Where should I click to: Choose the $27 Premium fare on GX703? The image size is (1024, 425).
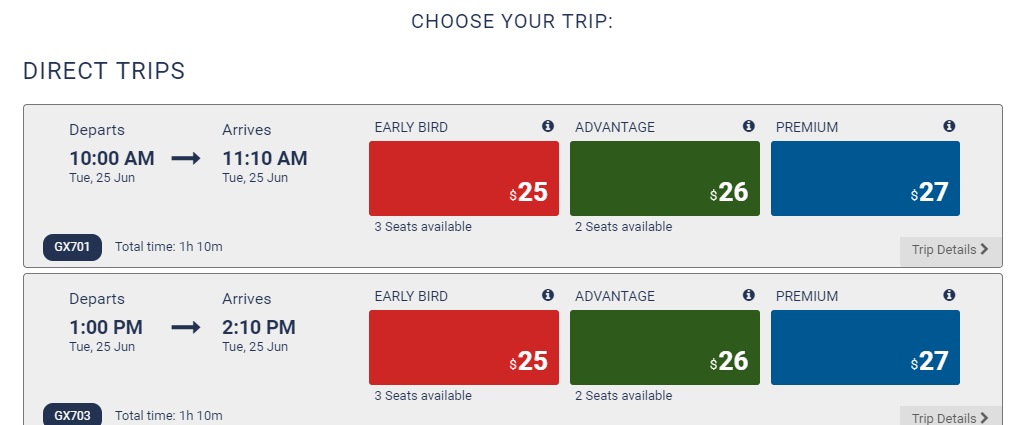pyautogui.click(x=865, y=347)
